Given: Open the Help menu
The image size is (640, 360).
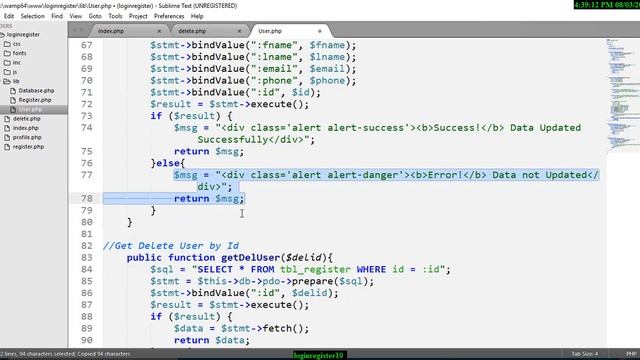Looking at the screenshot, I should [197, 16].
